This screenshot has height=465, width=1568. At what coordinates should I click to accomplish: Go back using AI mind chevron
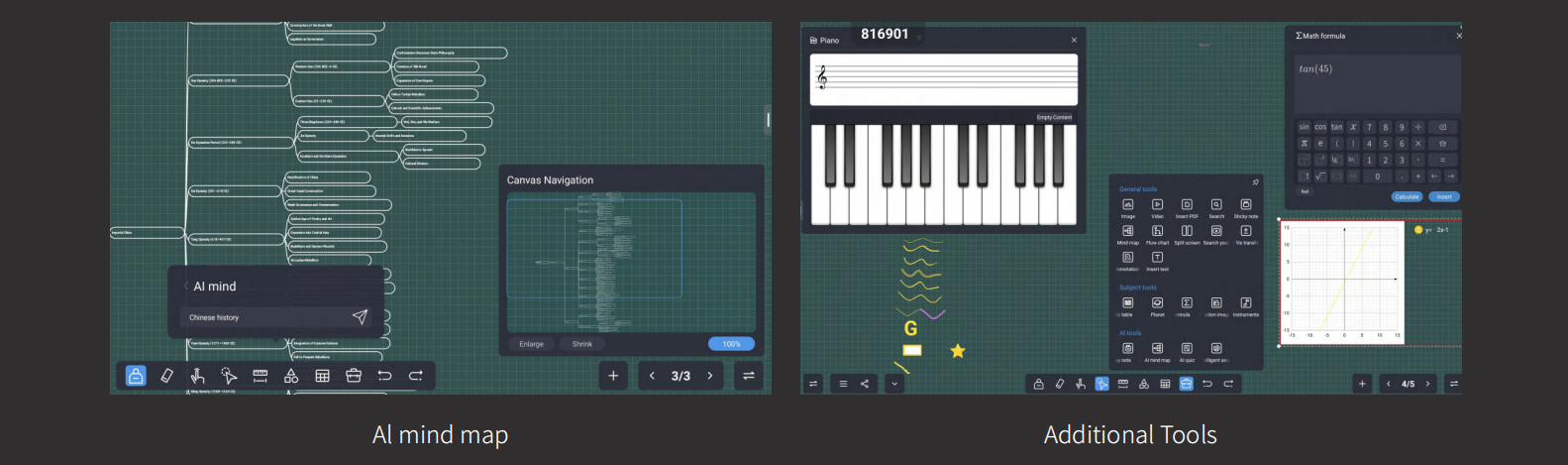(185, 287)
